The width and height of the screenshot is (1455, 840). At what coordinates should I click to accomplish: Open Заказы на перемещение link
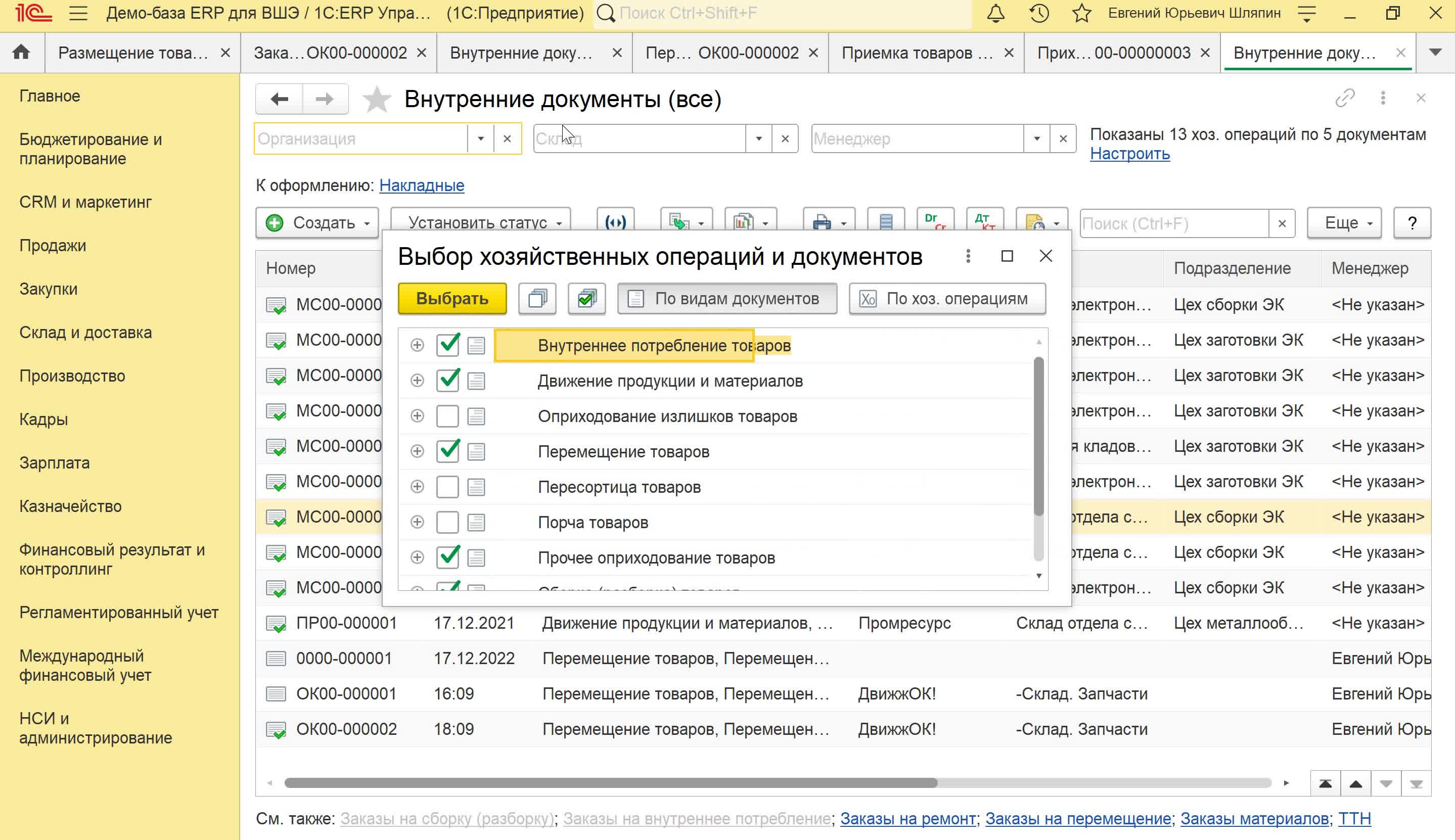[x=1078, y=818]
